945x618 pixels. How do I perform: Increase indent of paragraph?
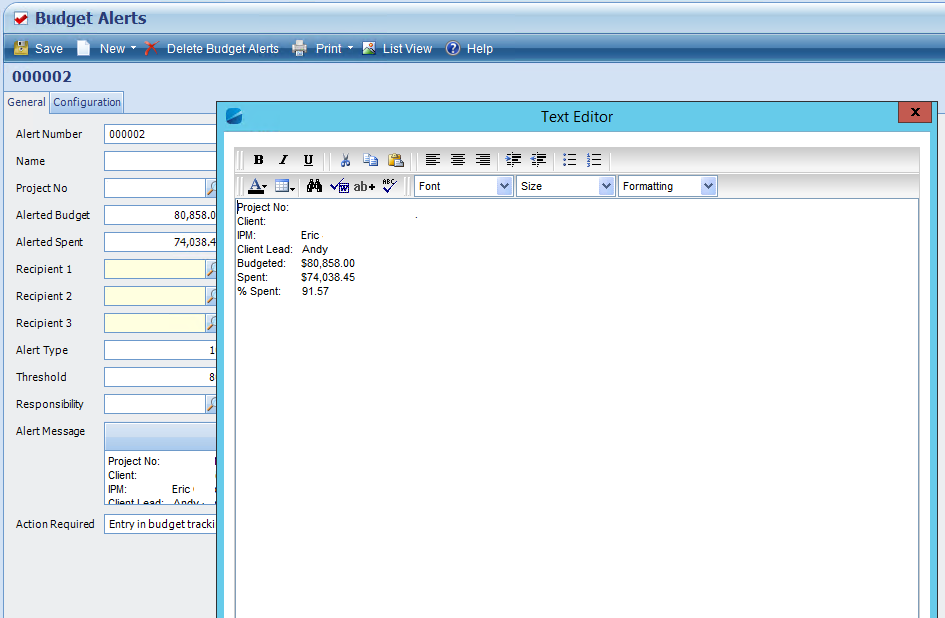[513, 160]
